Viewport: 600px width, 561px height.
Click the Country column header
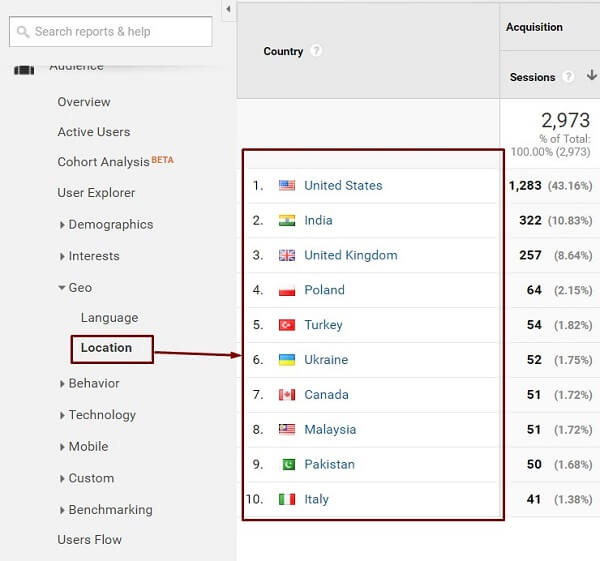pos(283,51)
